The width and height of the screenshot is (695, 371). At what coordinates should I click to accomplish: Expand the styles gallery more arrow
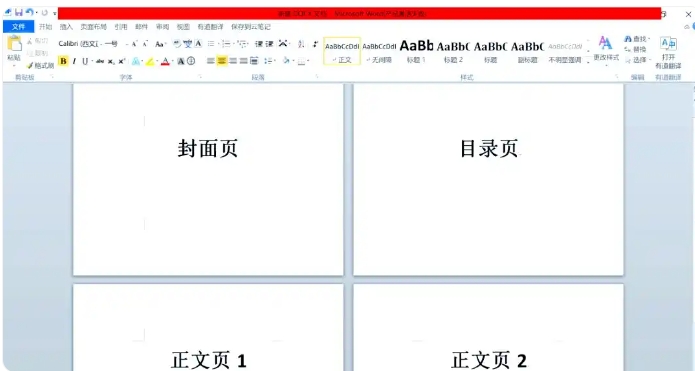[588, 62]
